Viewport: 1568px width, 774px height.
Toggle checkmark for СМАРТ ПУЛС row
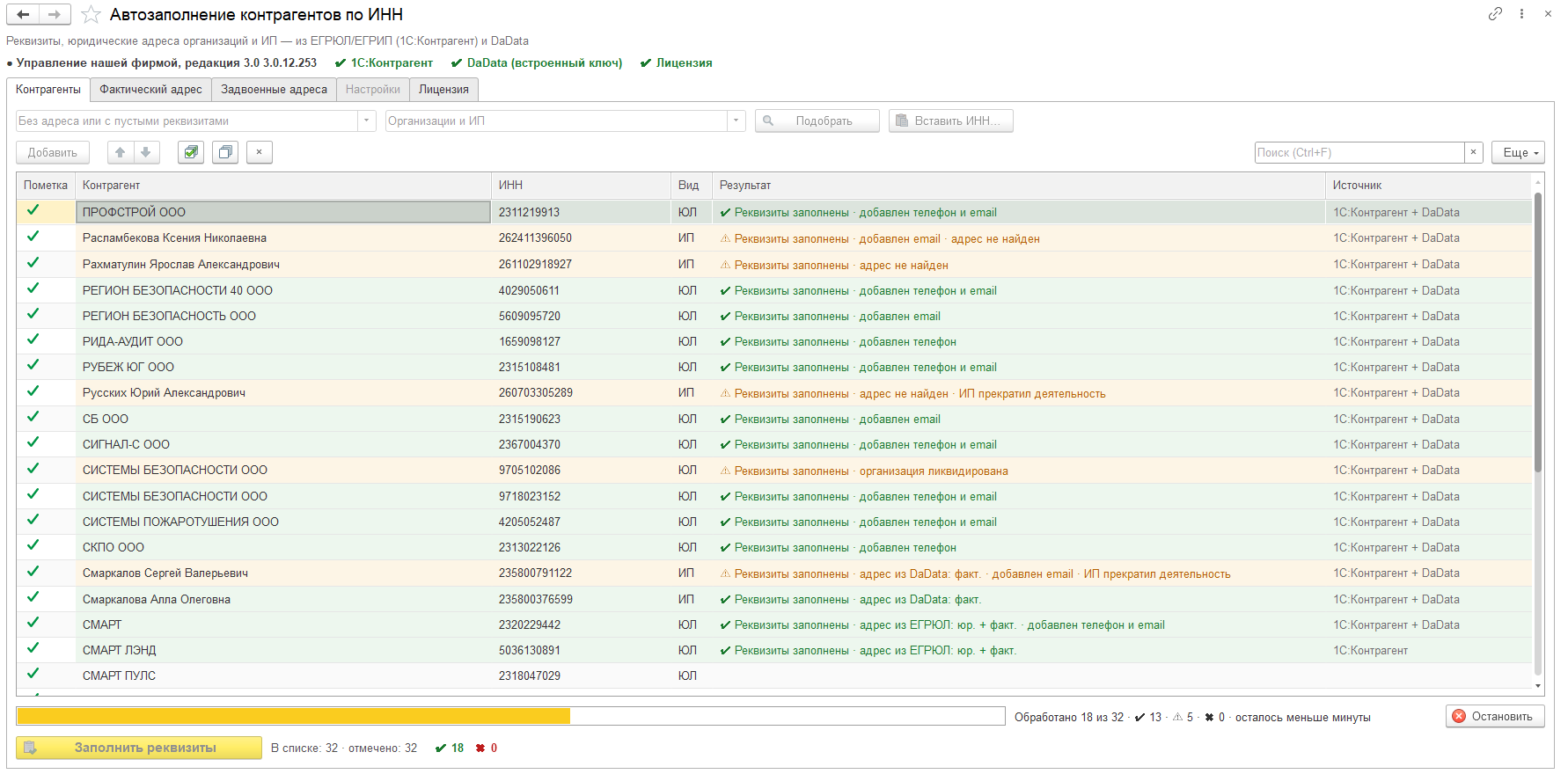(x=33, y=674)
